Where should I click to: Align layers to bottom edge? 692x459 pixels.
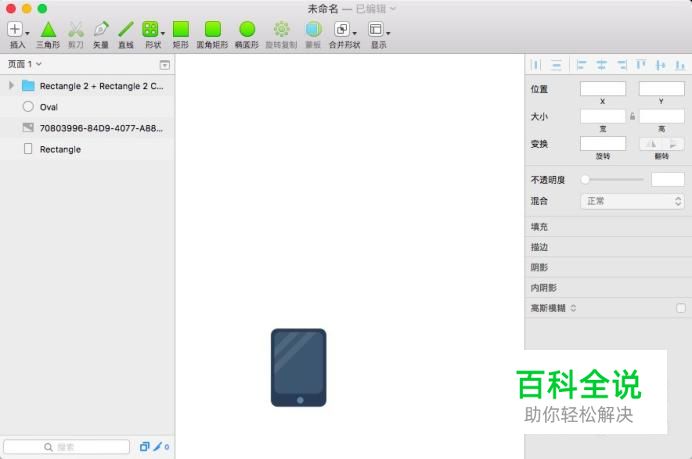[x=680, y=65]
